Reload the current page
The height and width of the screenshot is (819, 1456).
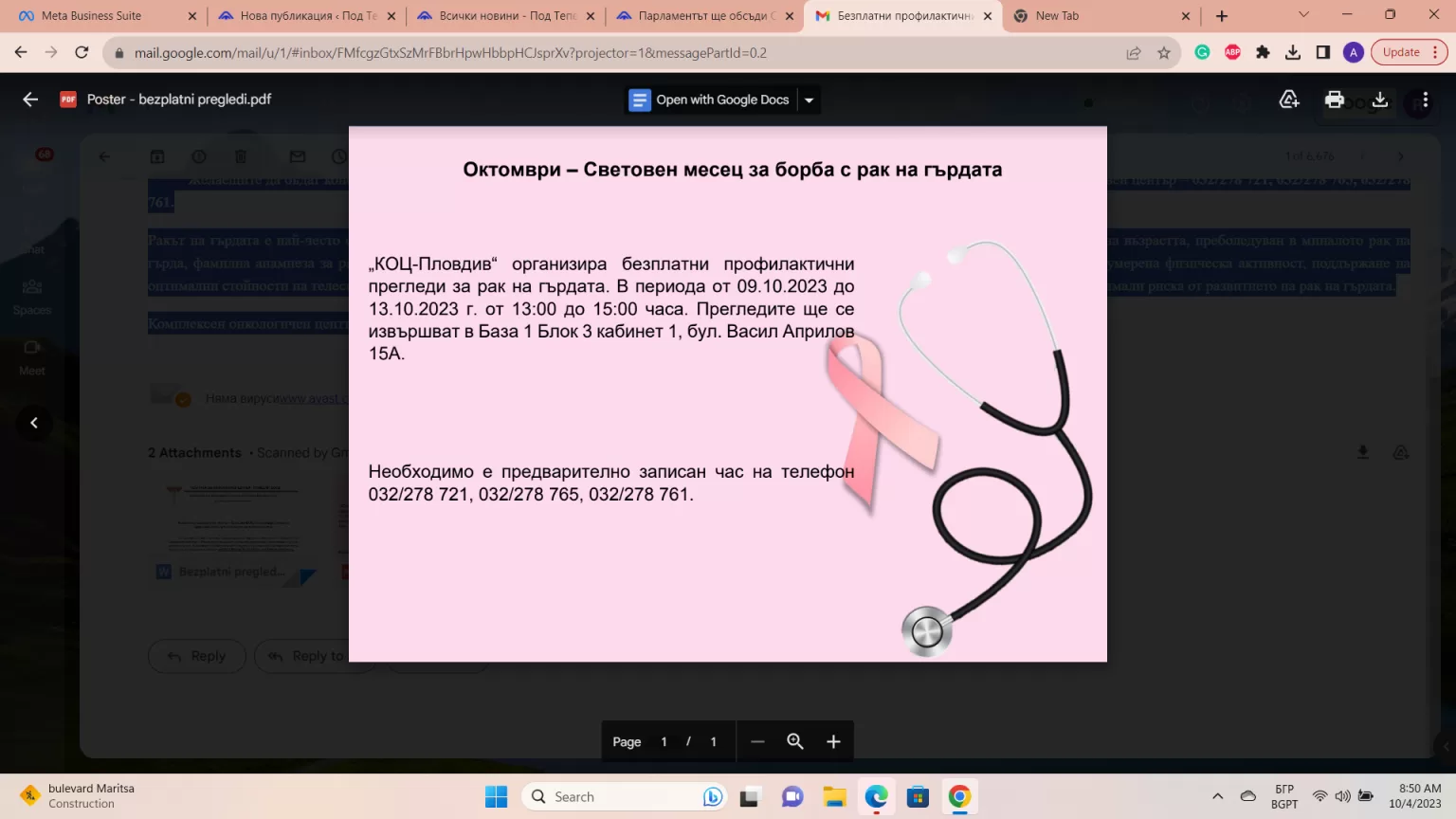click(82, 53)
